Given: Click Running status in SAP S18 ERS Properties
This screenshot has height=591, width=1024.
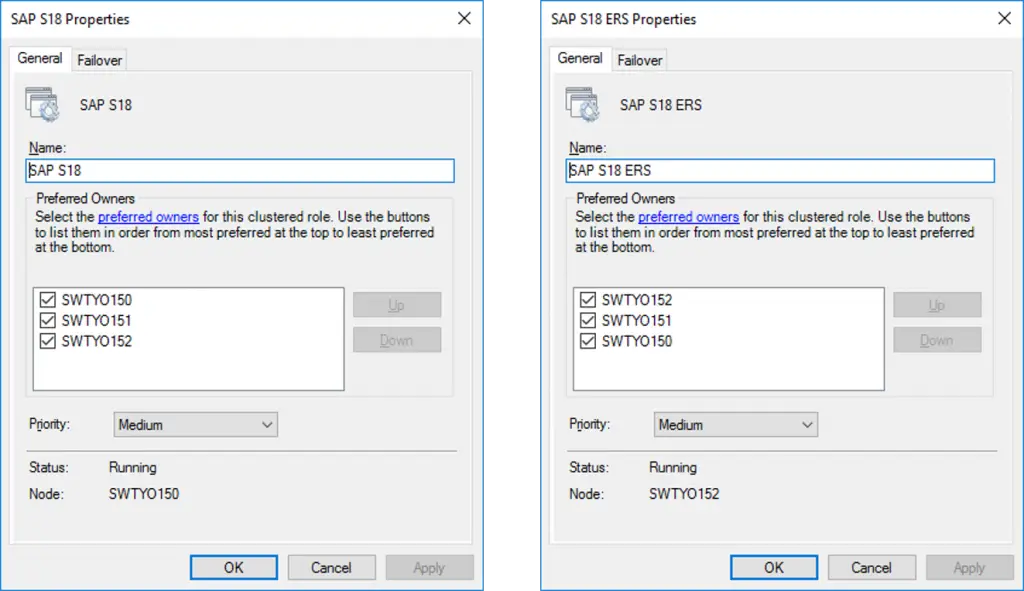Looking at the screenshot, I should click(673, 468).
